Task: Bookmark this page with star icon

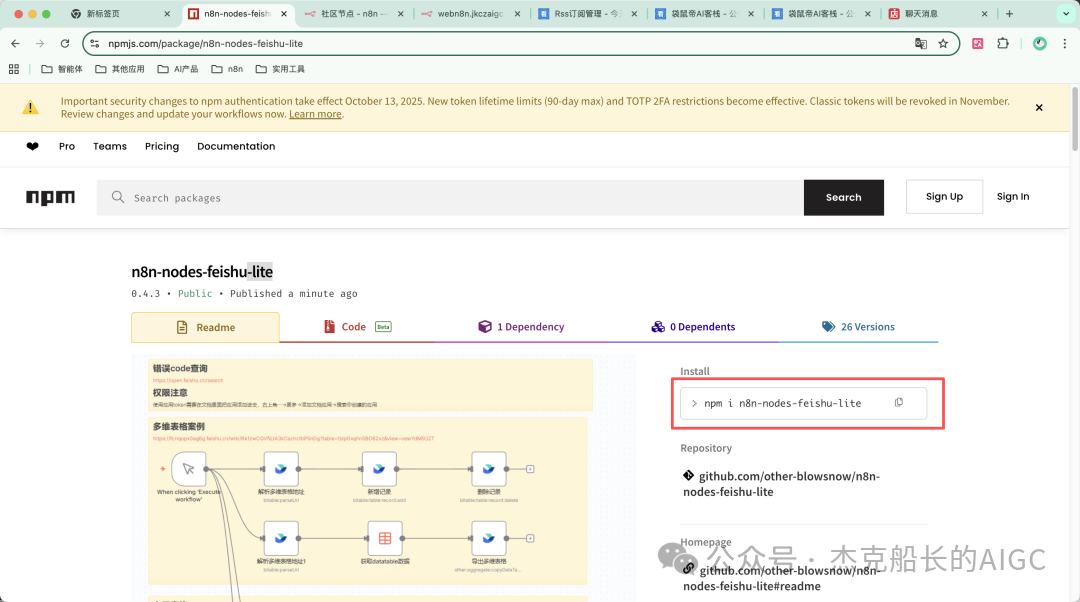Action: pyautogui.click(x=943, y=43)
